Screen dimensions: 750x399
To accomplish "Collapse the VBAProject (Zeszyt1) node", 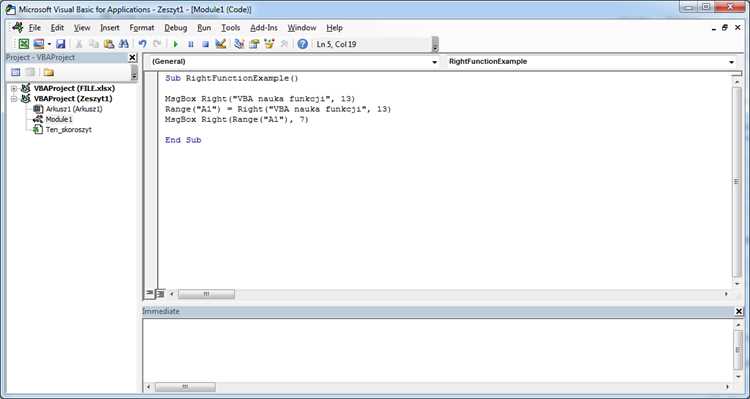I will click(x=14, y=99).
